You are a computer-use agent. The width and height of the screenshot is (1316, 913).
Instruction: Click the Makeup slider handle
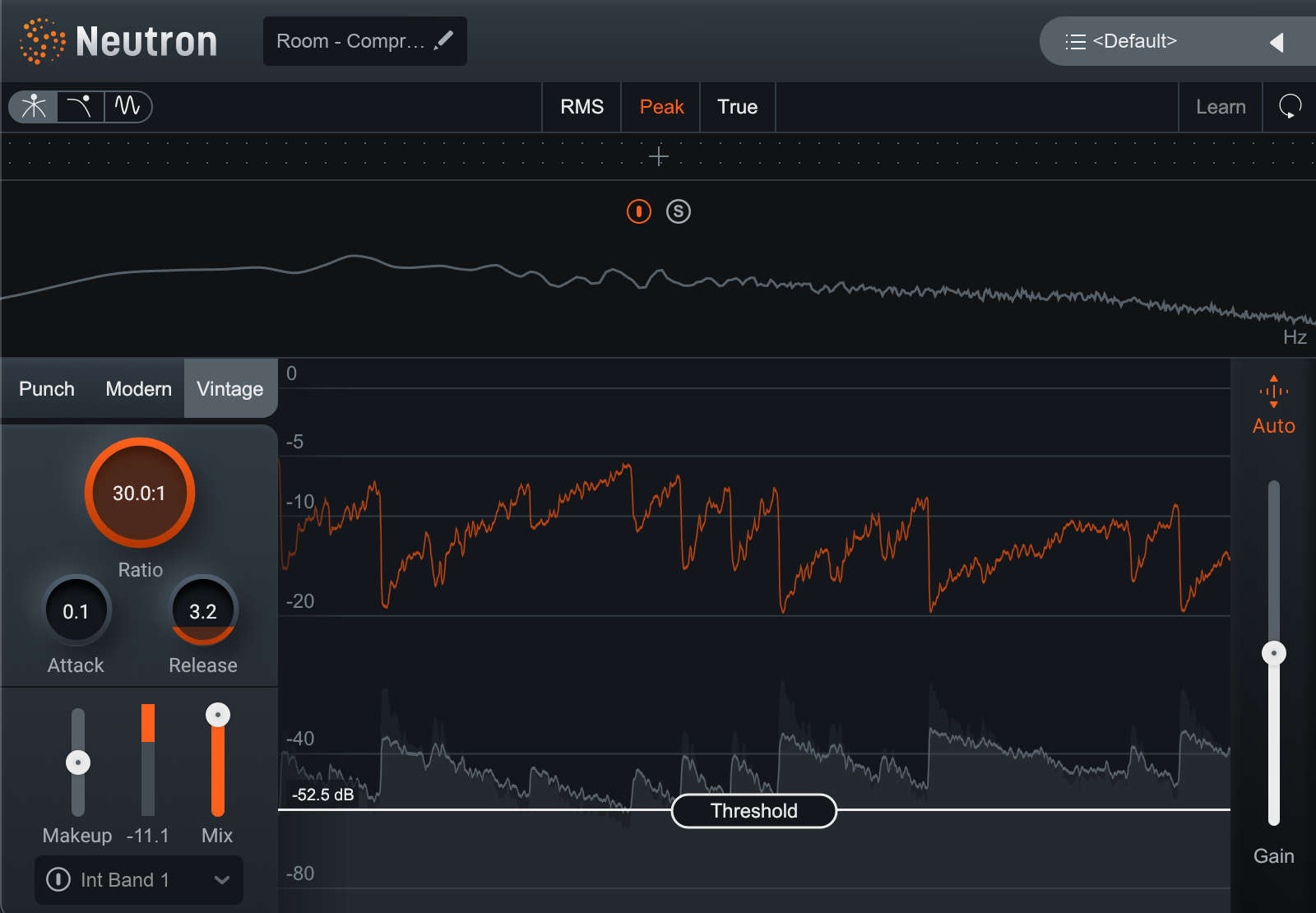[78, 762]
